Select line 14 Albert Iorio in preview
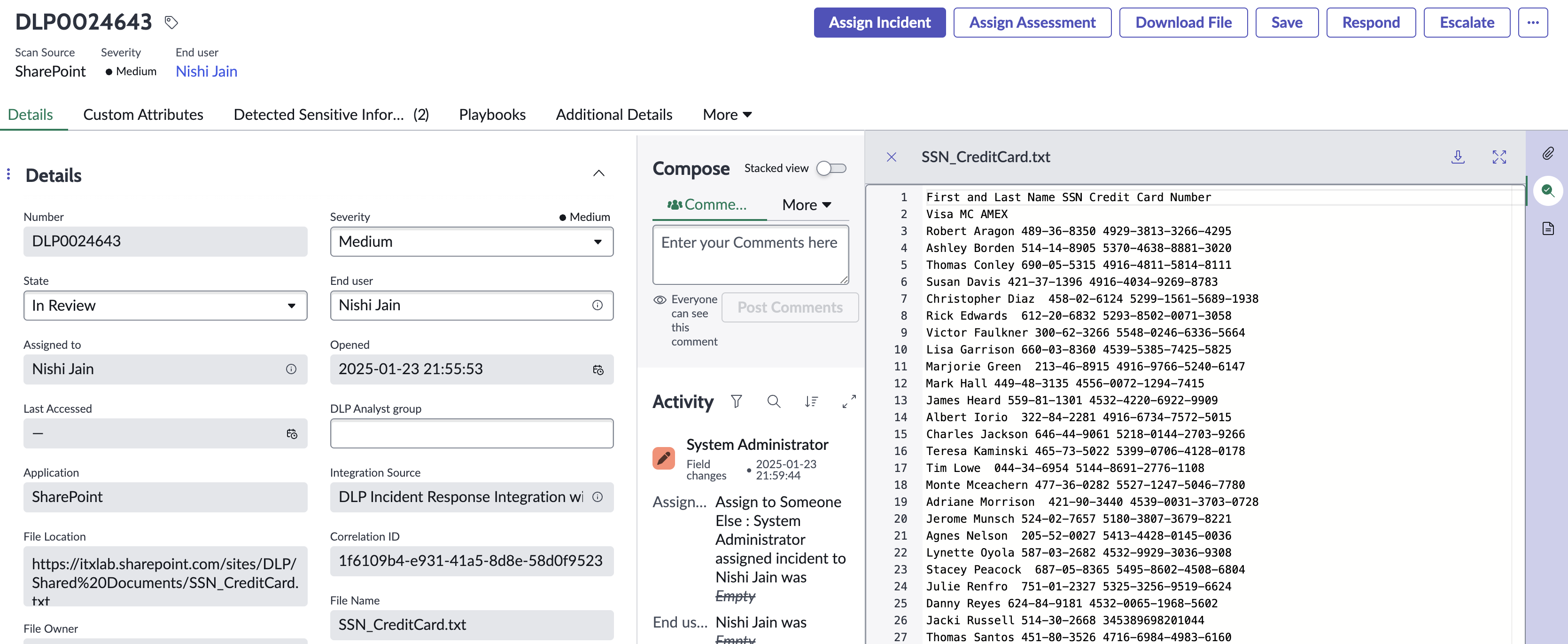Screen dimensions: 1568x644 coord(1079,417)
